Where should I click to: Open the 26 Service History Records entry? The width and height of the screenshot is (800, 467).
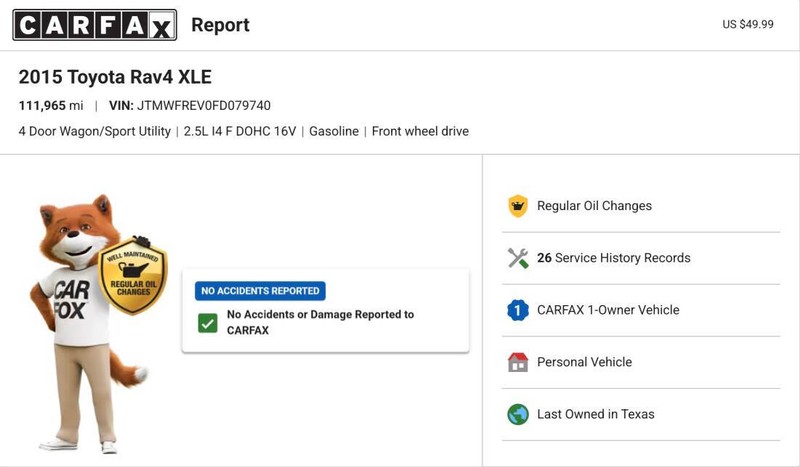[x=614, y=258]
